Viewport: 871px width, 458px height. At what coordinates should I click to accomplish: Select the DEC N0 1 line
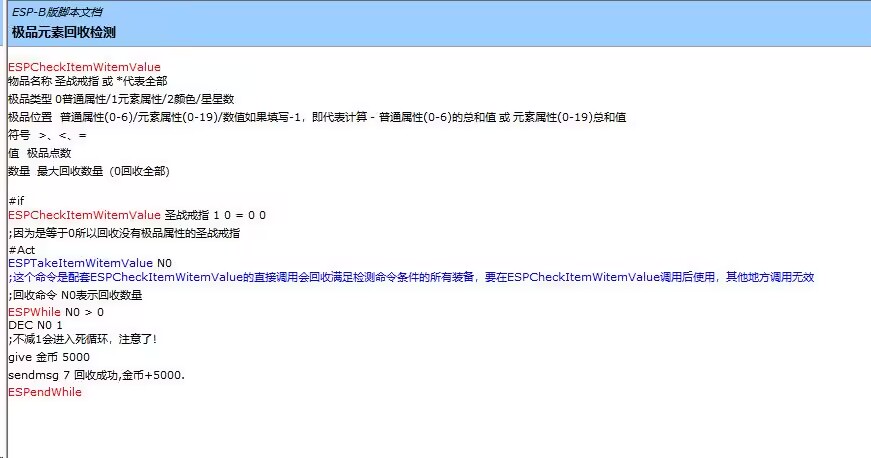35,325
